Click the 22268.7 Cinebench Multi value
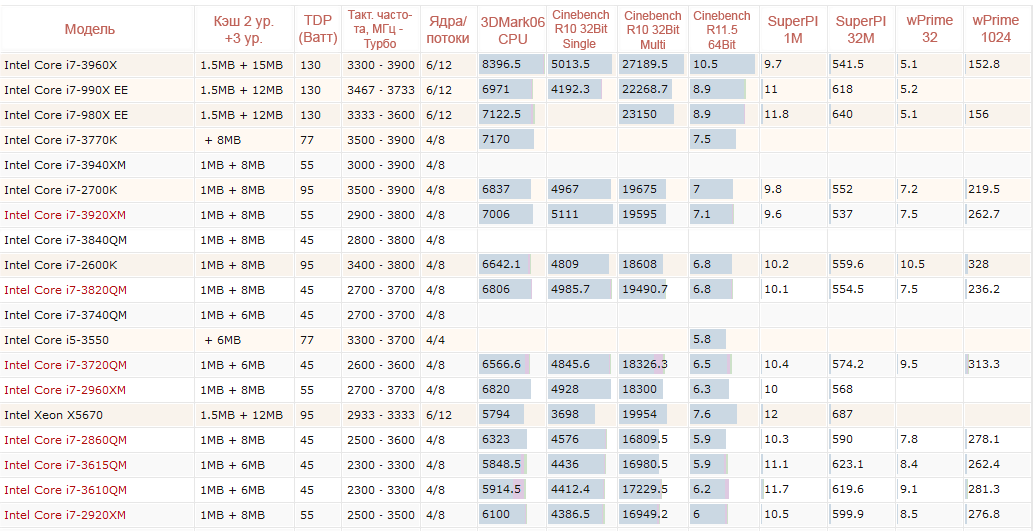The image size is (1036, 531). (644, 89)
